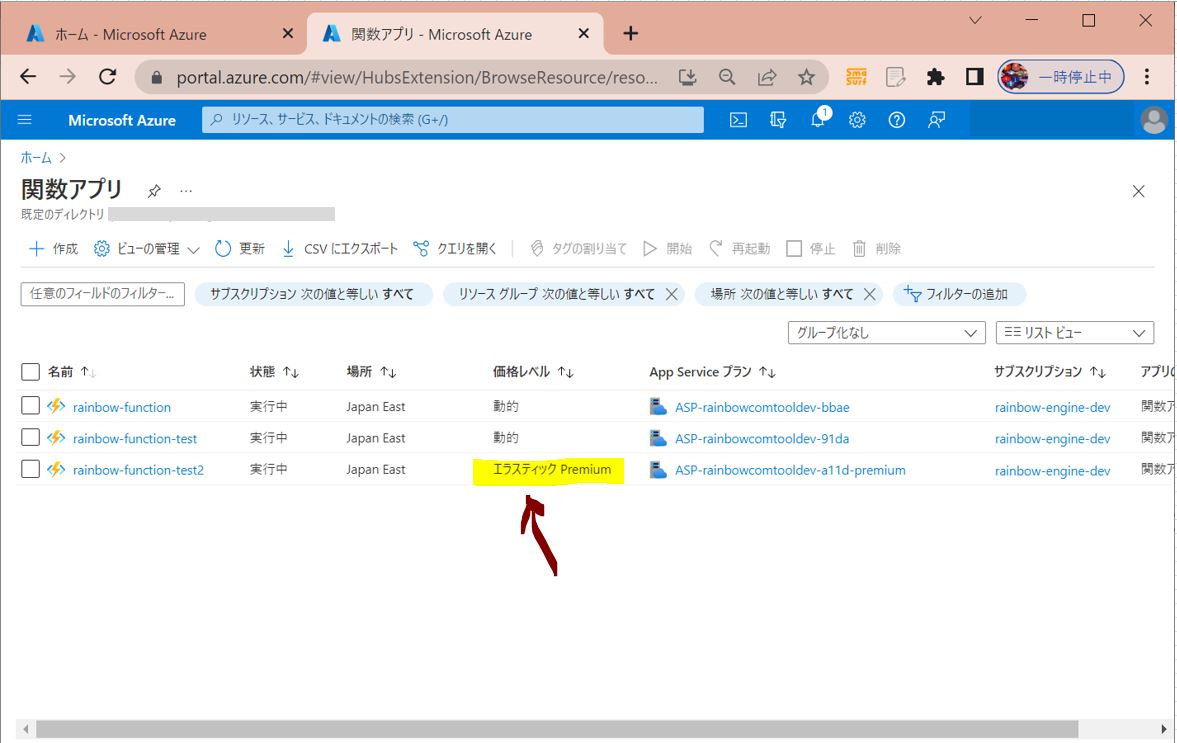The image size is (1177, 743).
Task: Open the help question mark icon
Action: 897,120
